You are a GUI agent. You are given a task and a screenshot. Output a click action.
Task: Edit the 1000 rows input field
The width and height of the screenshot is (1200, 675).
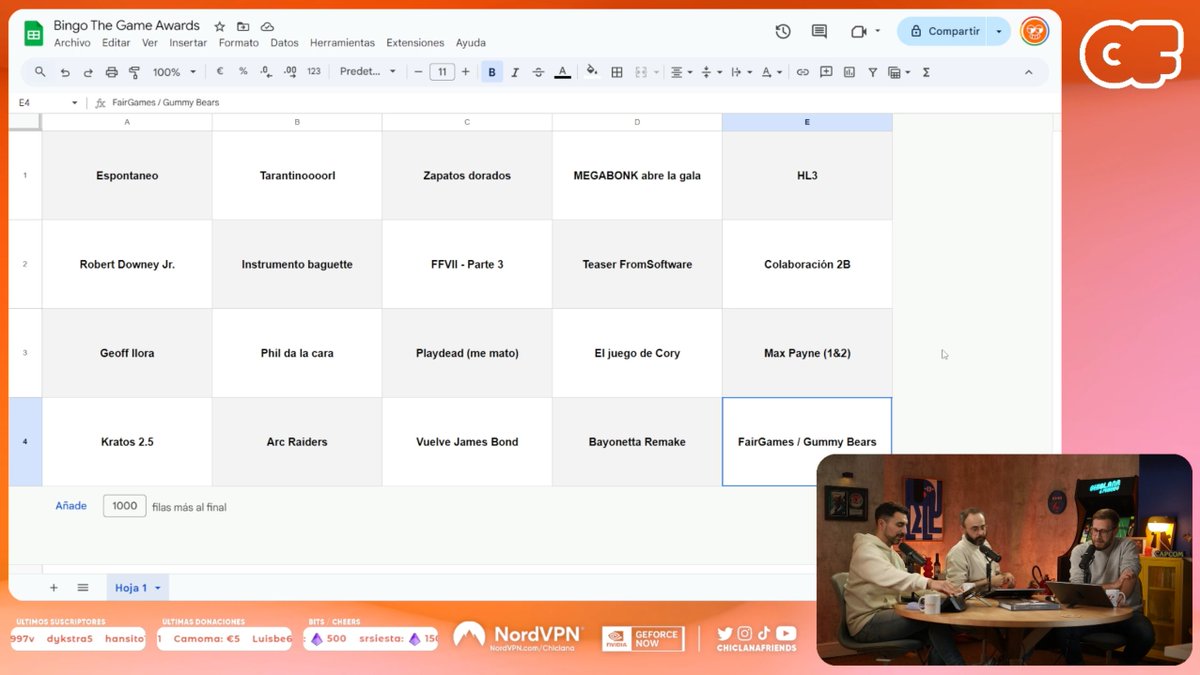tap(125, 506)
